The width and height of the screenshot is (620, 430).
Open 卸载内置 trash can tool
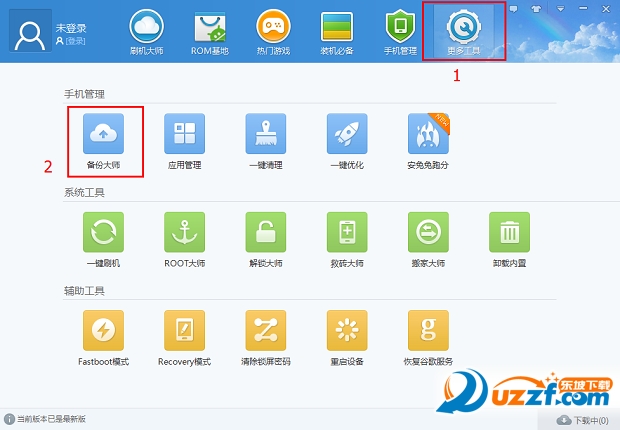[x=509, y=232]
